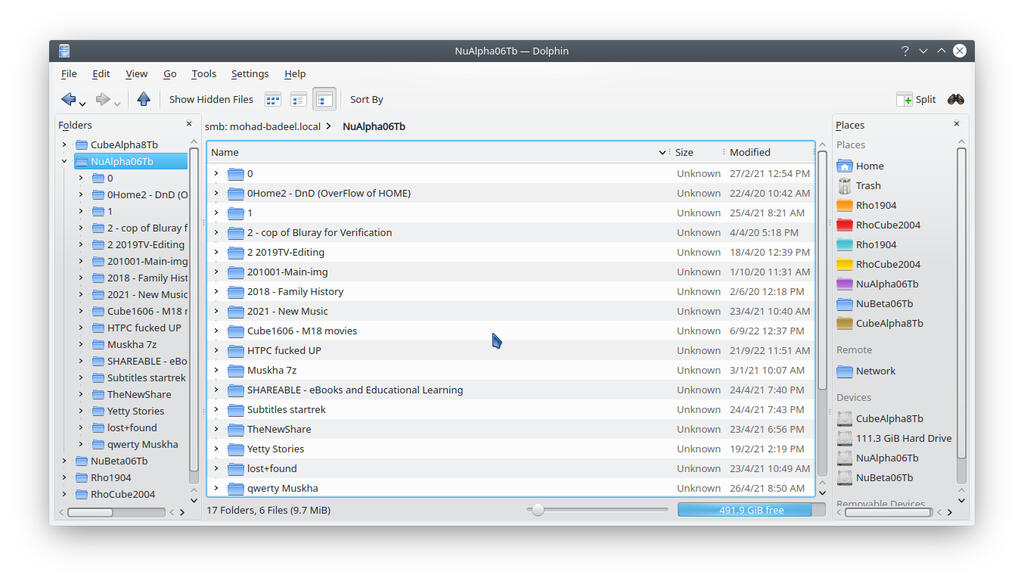Open the Tools menu

tap(204, 74)
